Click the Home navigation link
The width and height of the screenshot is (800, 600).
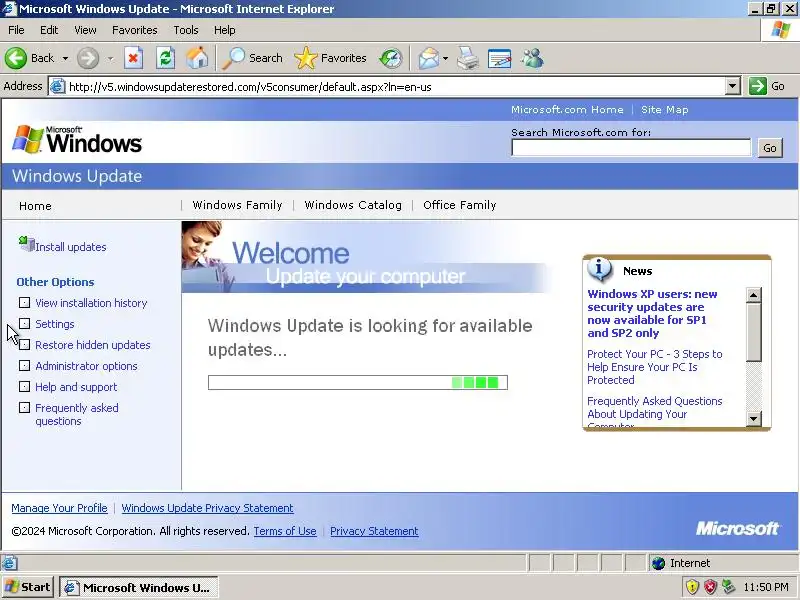(x=35, y=206)
